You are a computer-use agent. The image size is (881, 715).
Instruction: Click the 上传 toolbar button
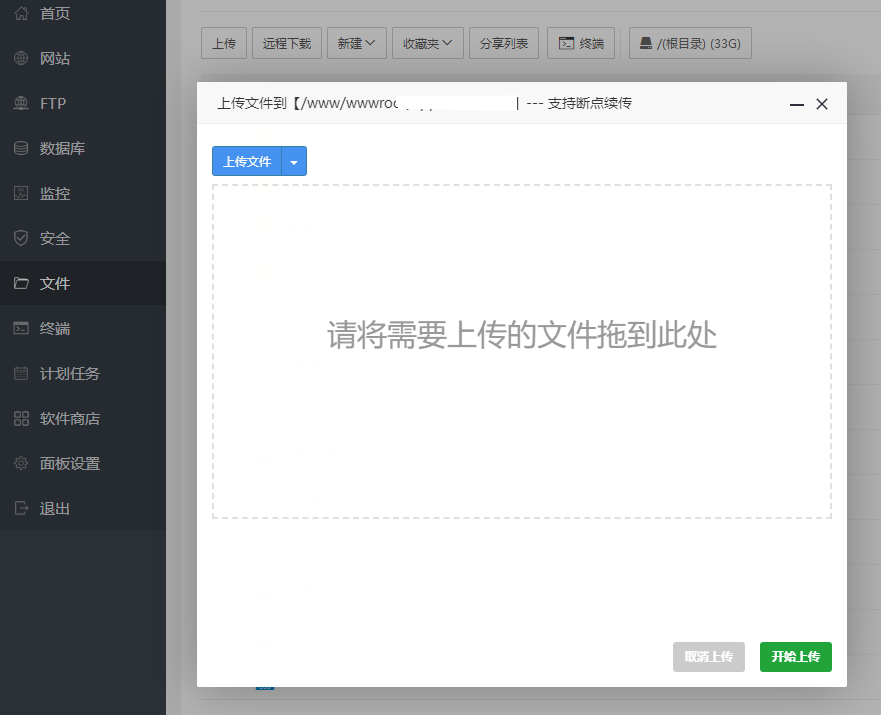[224, 43]
